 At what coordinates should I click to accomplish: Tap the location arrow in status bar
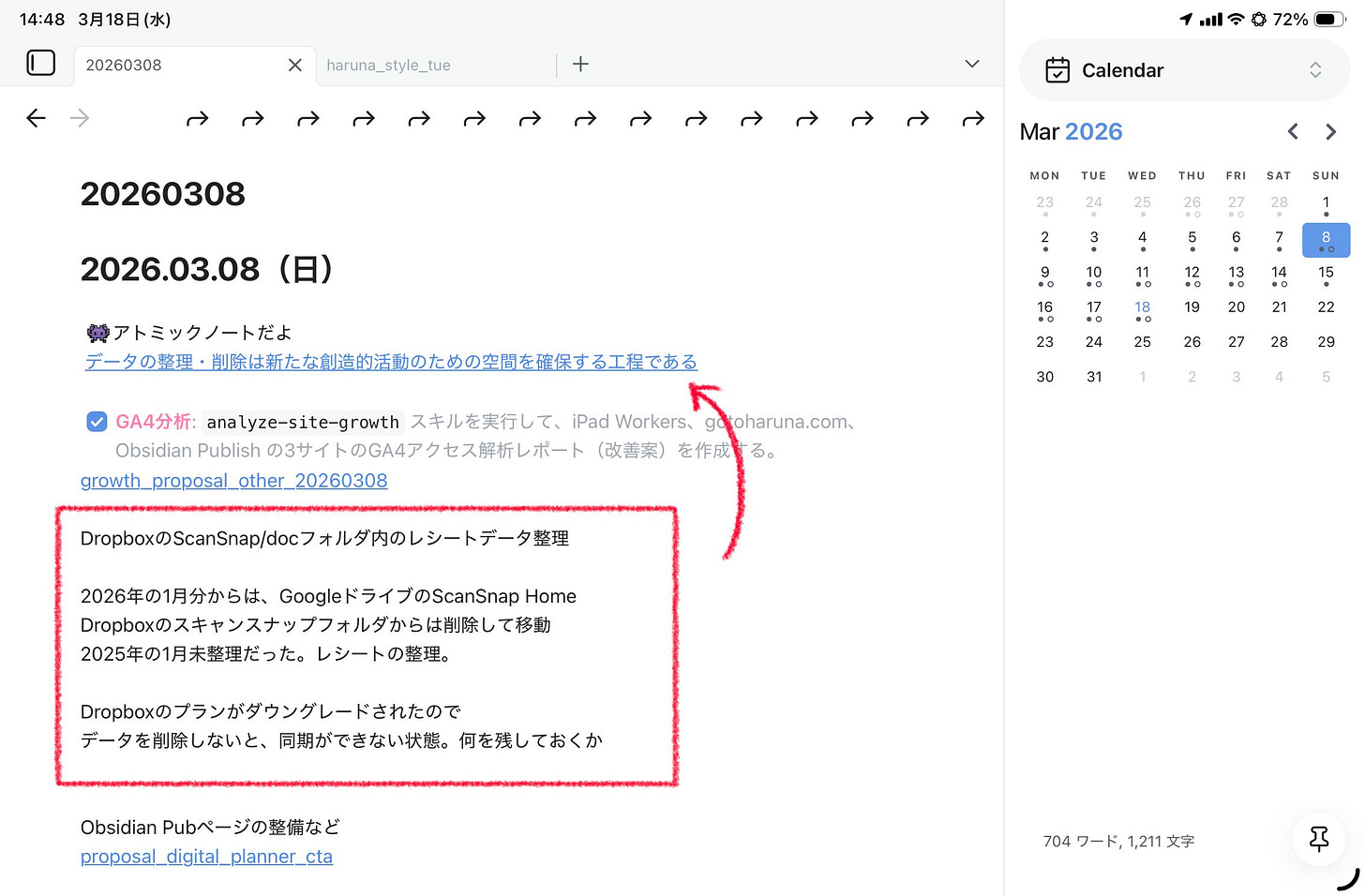pyautogui.click(x=1186, y=19)
